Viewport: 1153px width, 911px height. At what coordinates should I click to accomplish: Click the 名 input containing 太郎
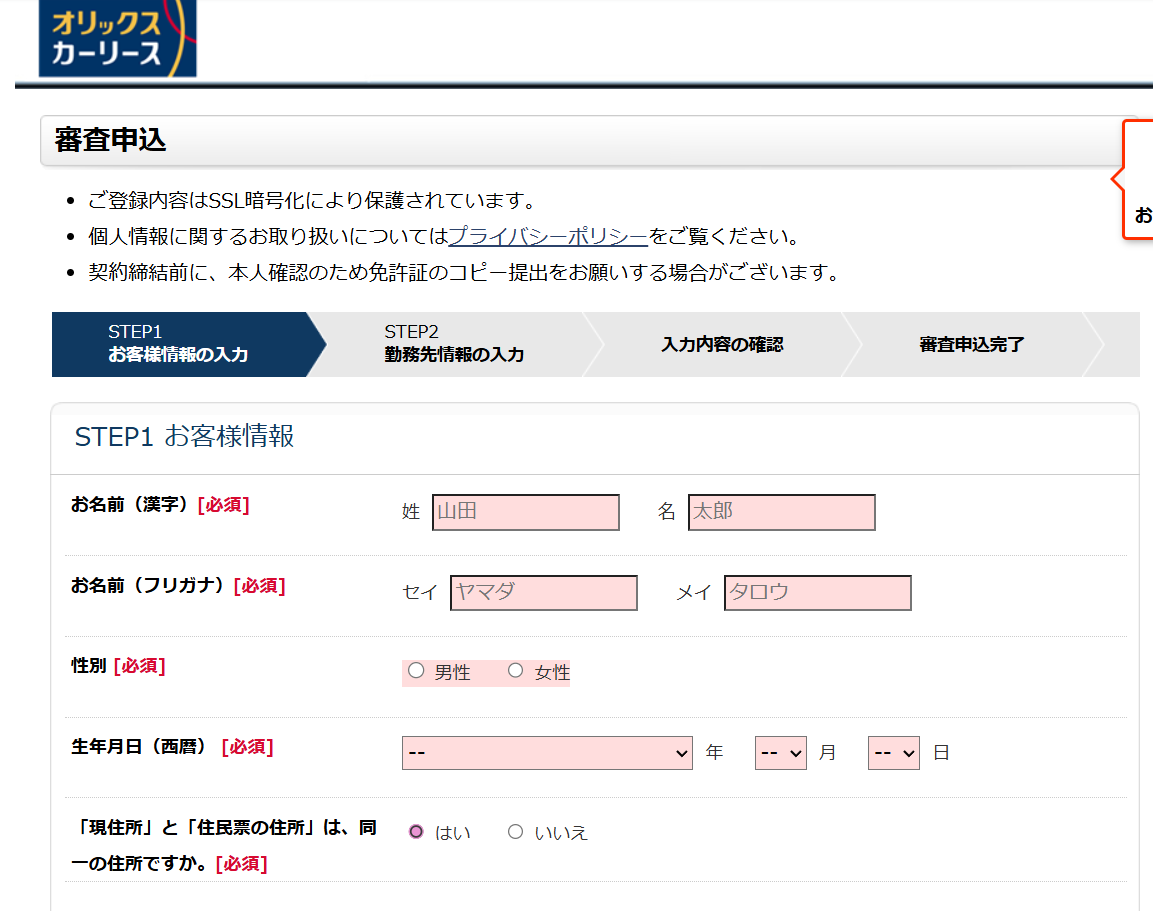pos(781,512)
